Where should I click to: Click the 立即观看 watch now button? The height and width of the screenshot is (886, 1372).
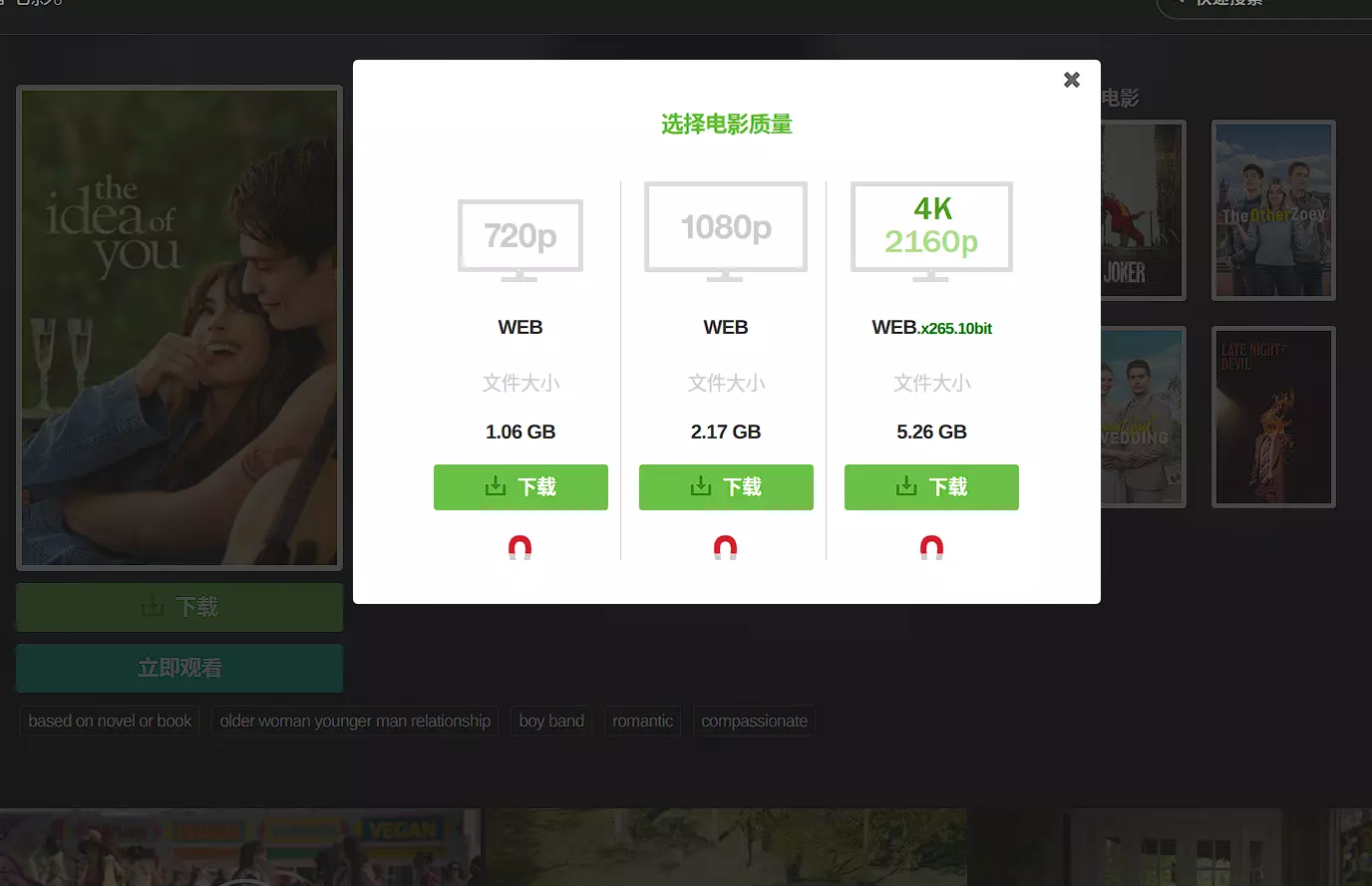(x=179, y=668)
